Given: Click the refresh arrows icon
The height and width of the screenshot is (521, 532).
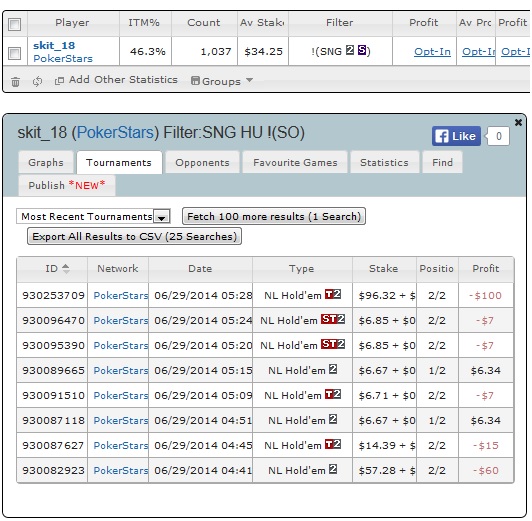Looking at the screenshot, I should [37, 81].
